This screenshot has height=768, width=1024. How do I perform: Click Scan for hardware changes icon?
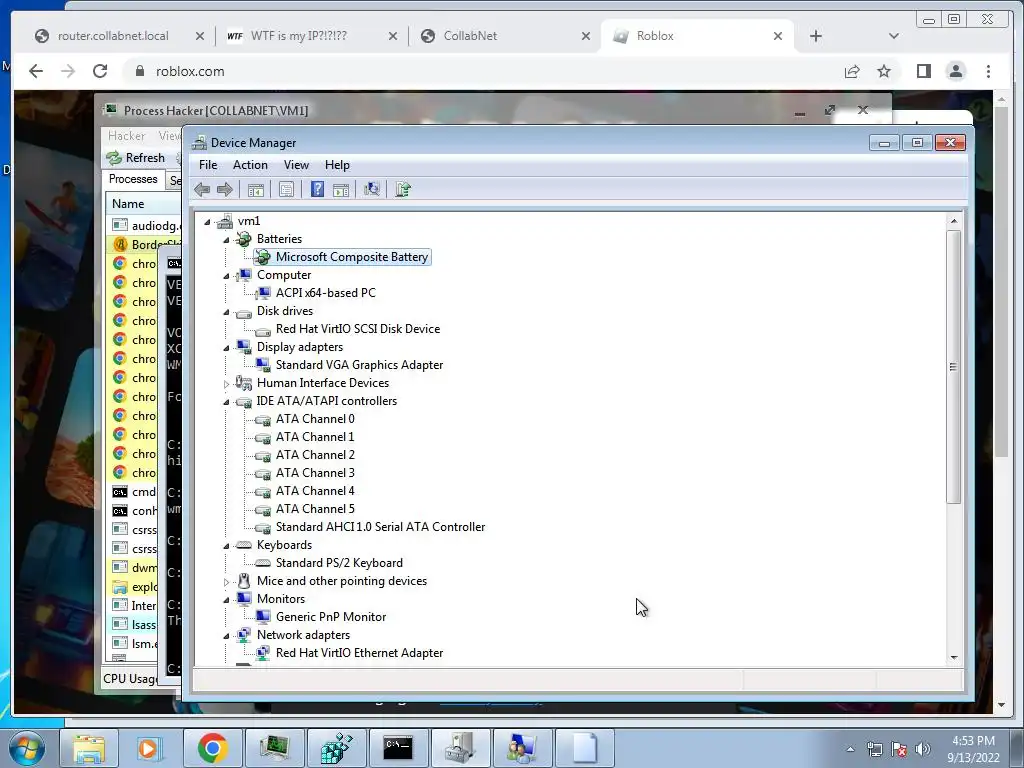click(372, 189)
